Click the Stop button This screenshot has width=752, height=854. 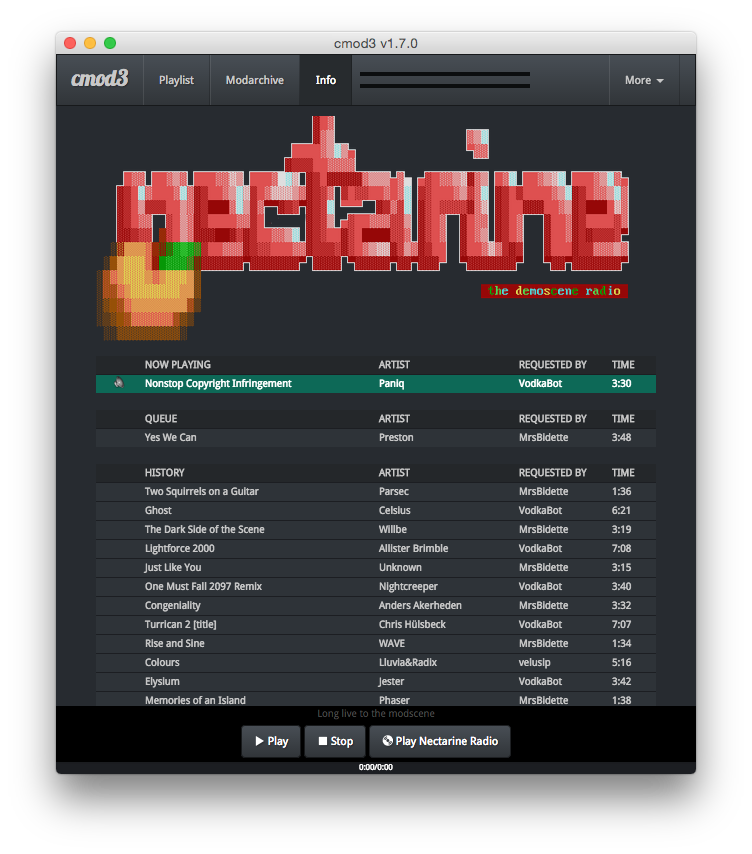(x=335, y=741)
